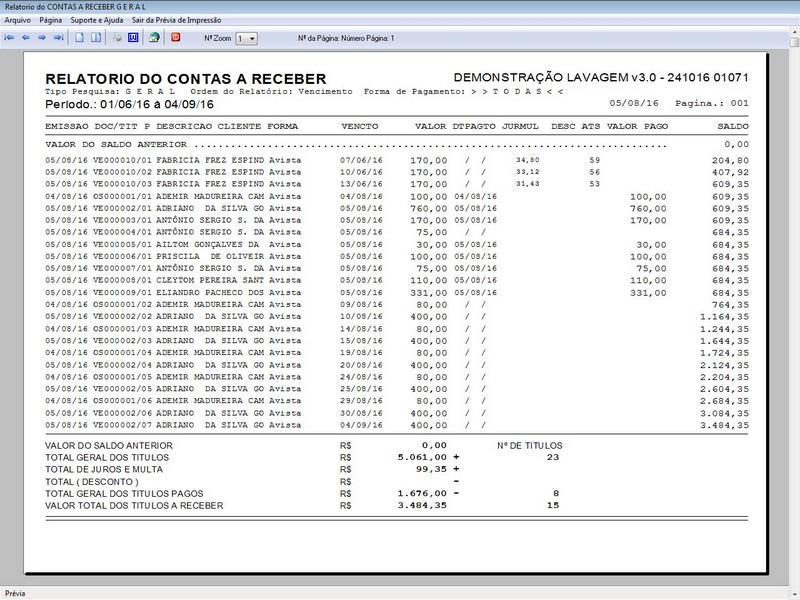Click the go to first page icon
The width and height of the screenshot is (800, 600).
tap(10, 38)
